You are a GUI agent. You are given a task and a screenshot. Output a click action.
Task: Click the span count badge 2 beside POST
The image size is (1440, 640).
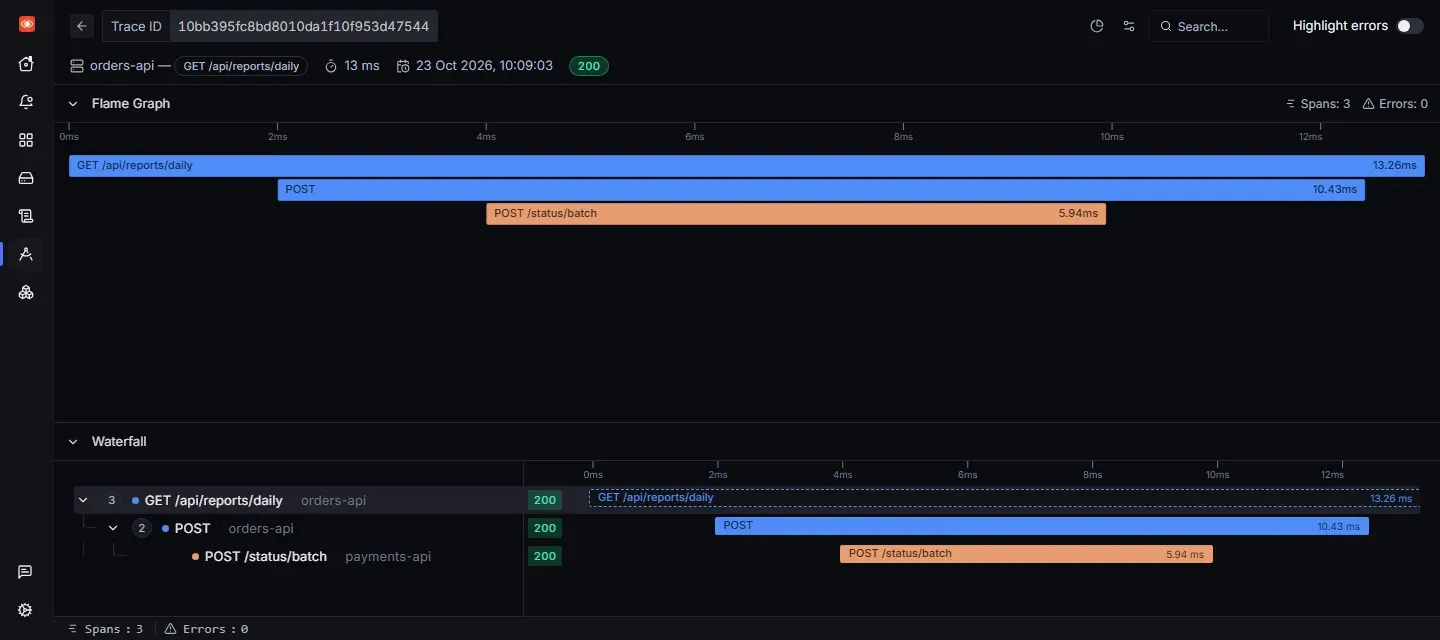click(x=142, y=528)
